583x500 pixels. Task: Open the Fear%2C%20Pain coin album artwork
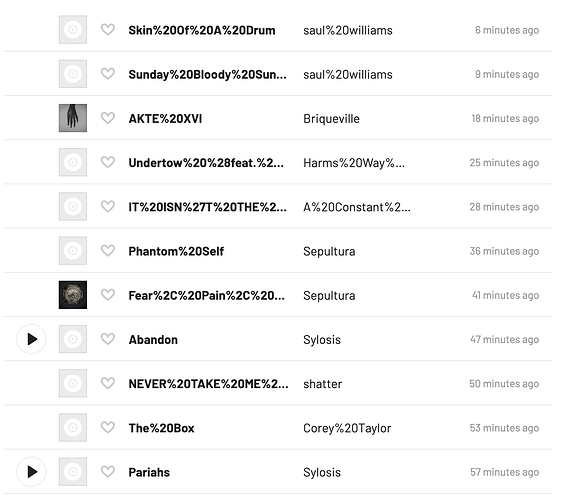tap(73, 295)
